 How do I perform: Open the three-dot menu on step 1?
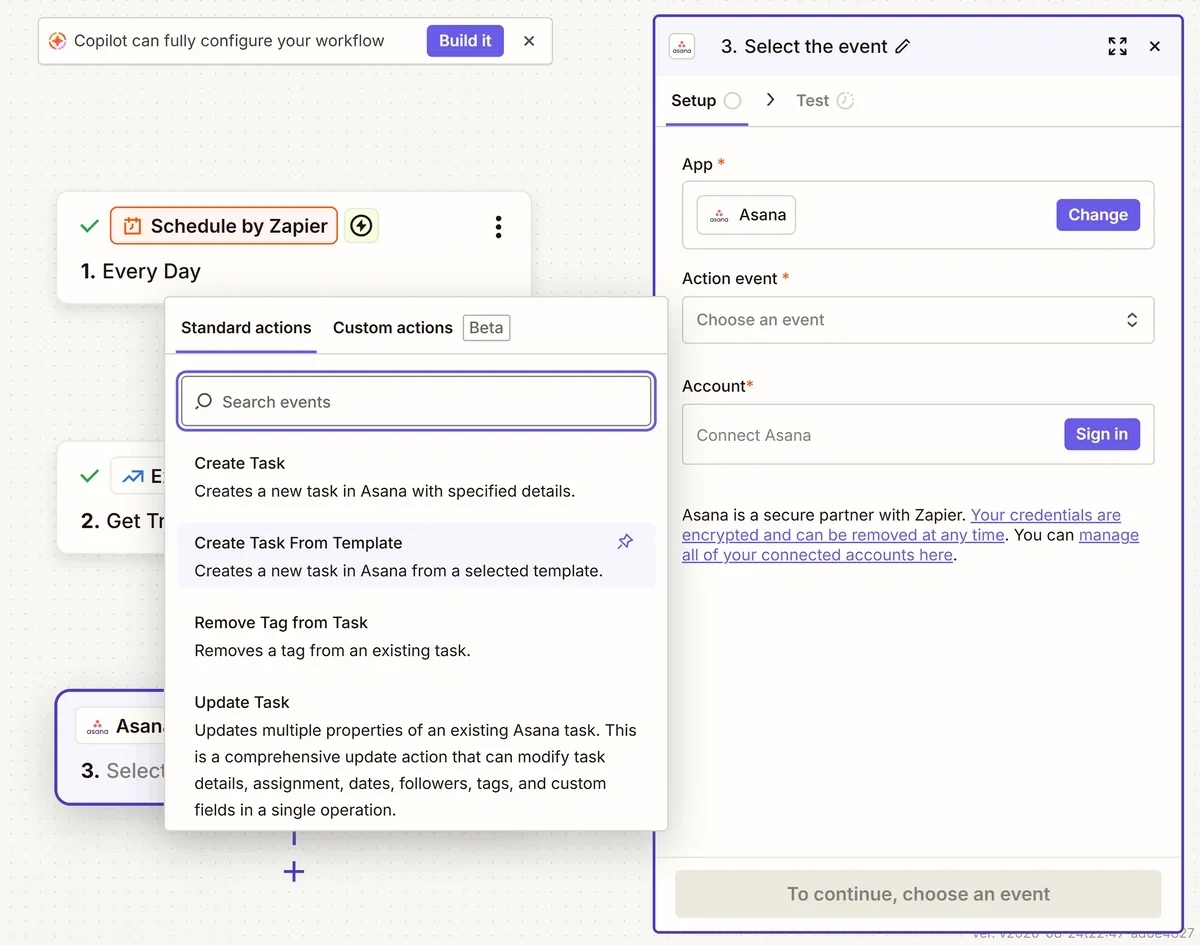point(498,227)
